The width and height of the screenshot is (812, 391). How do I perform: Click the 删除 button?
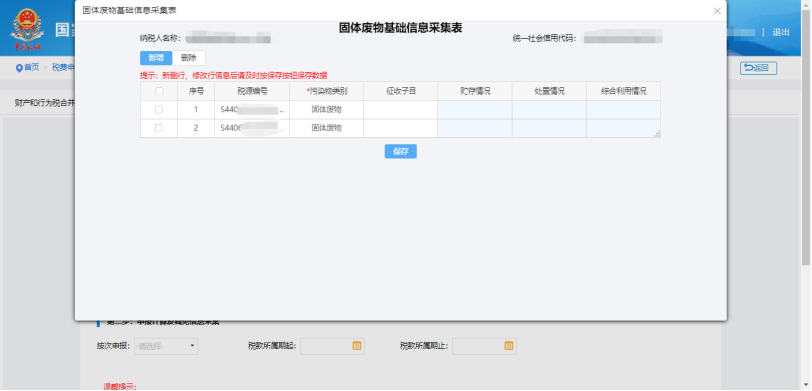pyautogui.click(x=188, y=57)
